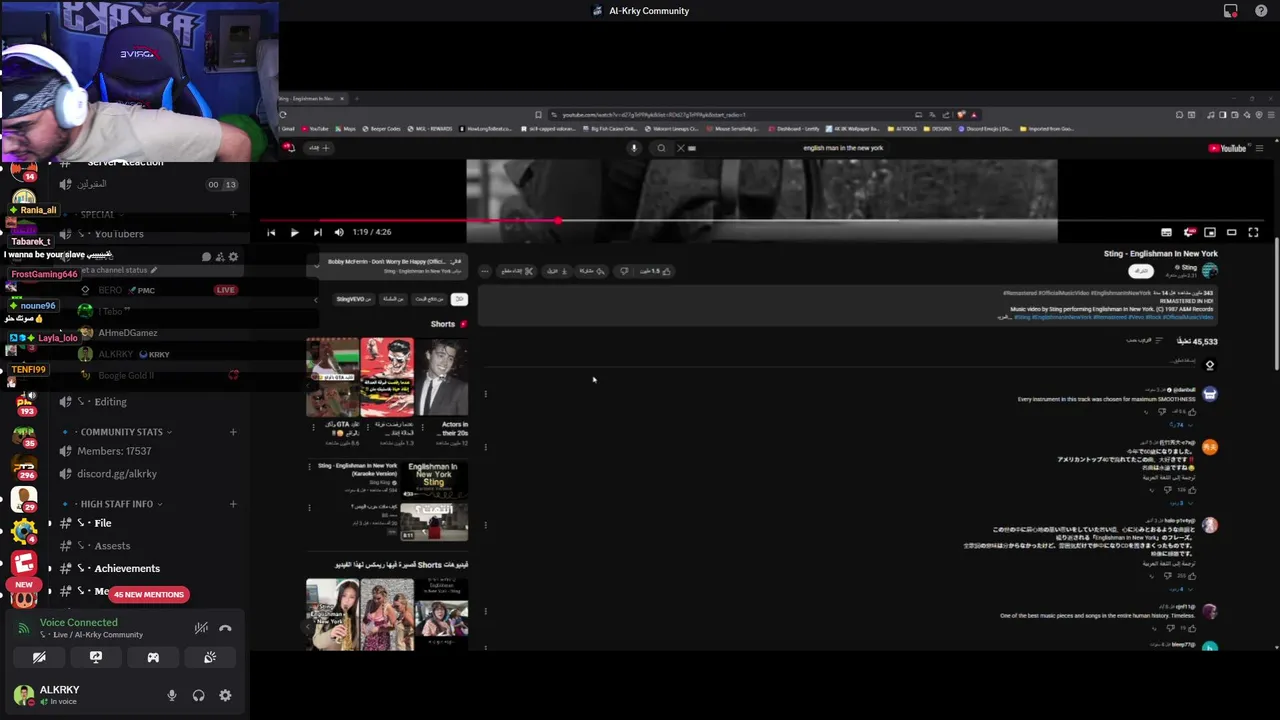The width and height of the screenshot is (1280, 720).
Task: Click the YouTube voice search microphone
Action: 633,148
